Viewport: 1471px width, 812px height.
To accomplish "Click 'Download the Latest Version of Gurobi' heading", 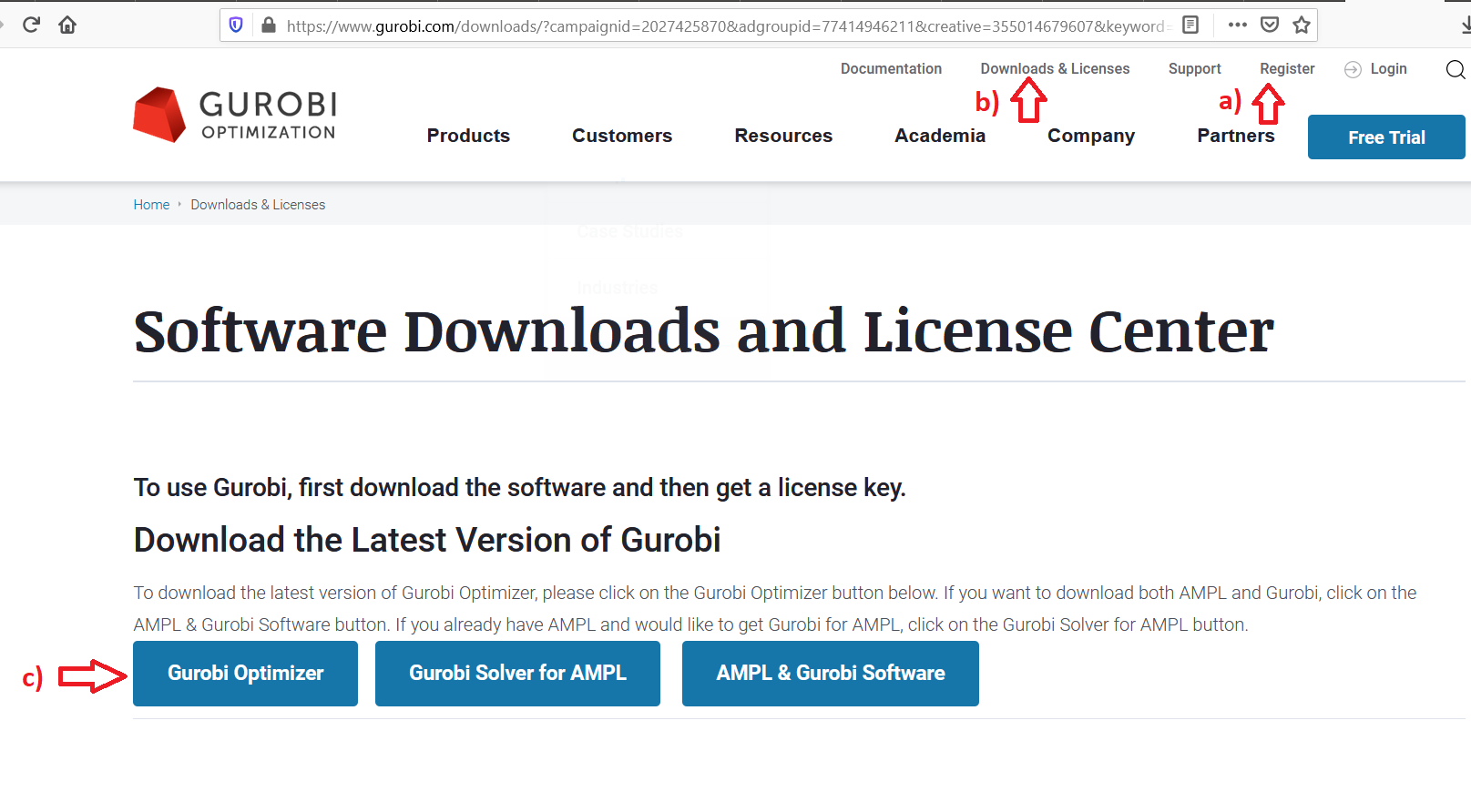I will (x=427, y=540).
